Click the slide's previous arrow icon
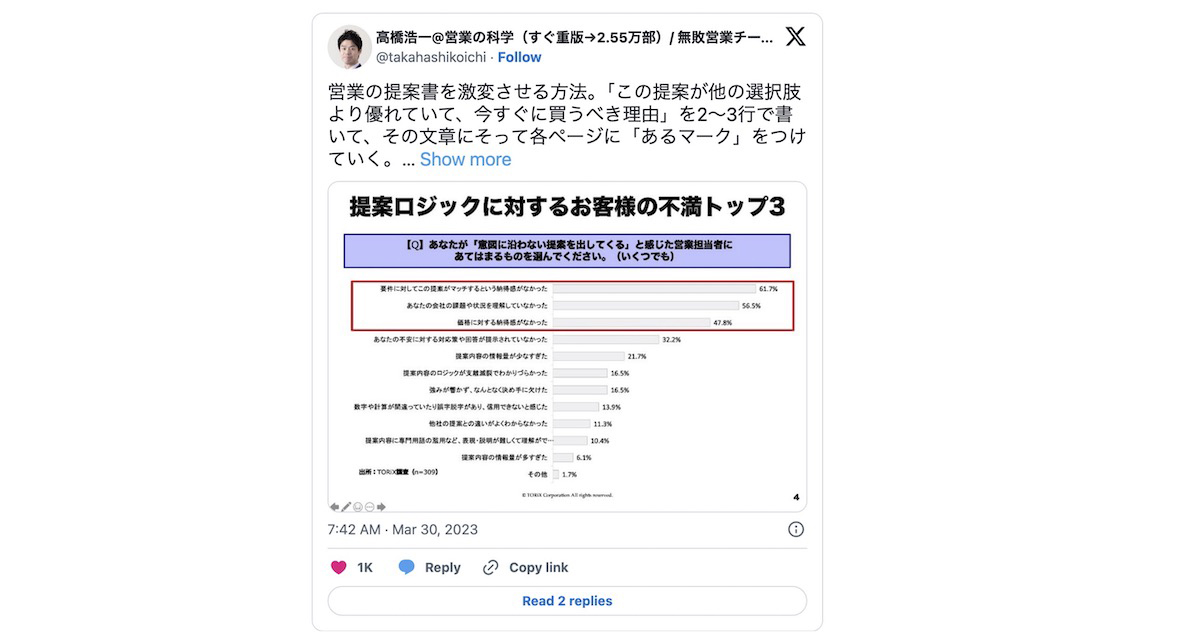Screen dimensions: 1200x642 335,507
